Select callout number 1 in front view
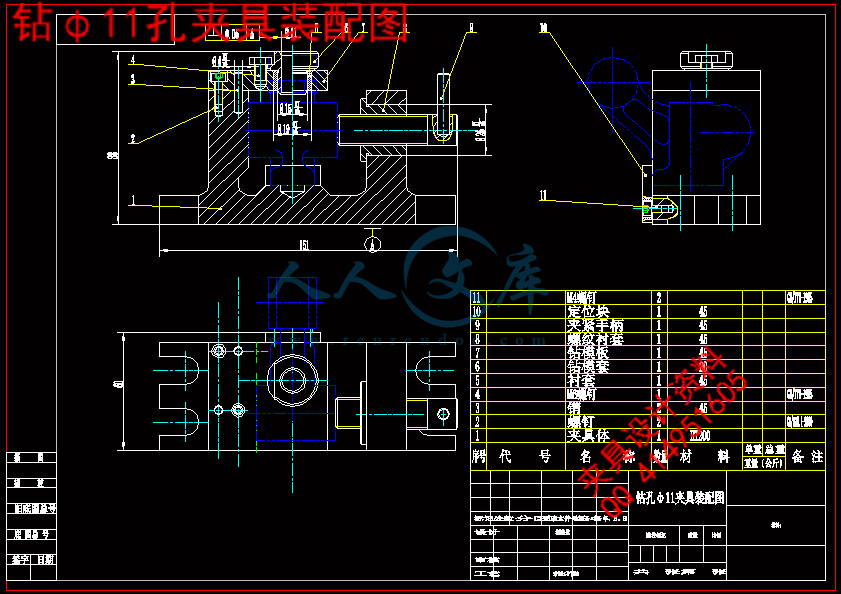Screen dimensions: 841x594 click(x=131, y=201)
